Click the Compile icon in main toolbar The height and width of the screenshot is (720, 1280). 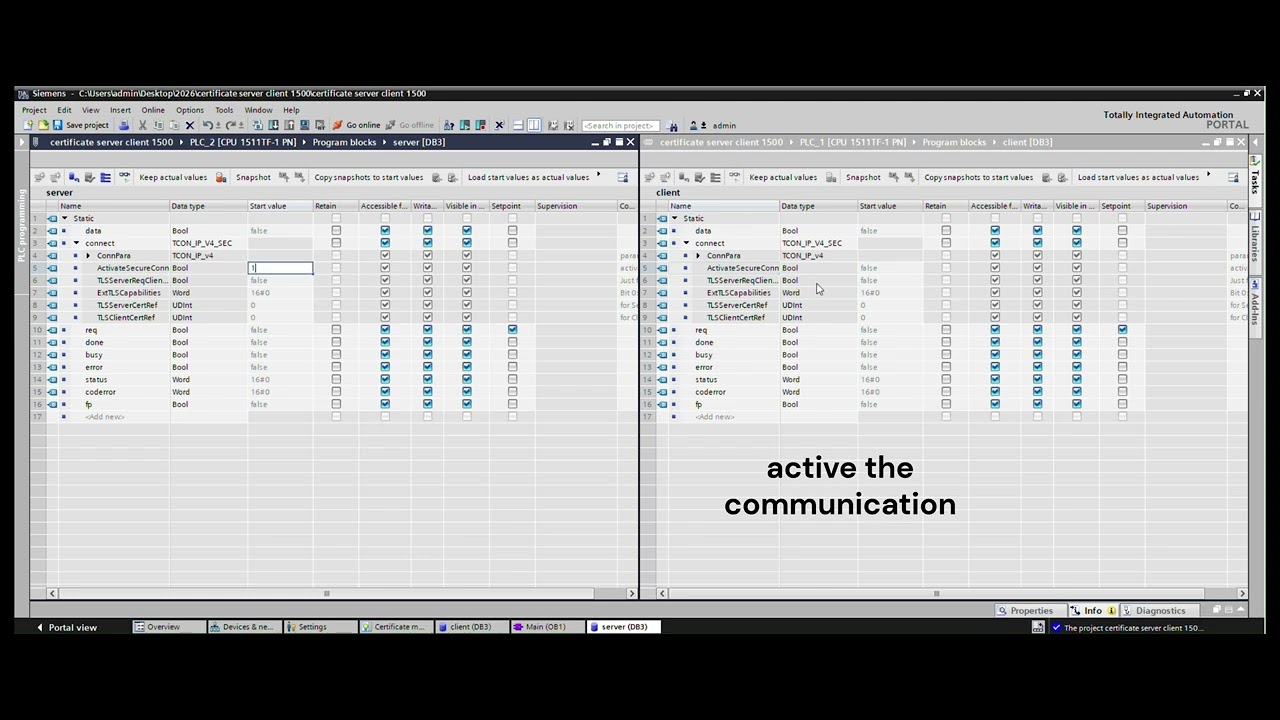(257, 125)
